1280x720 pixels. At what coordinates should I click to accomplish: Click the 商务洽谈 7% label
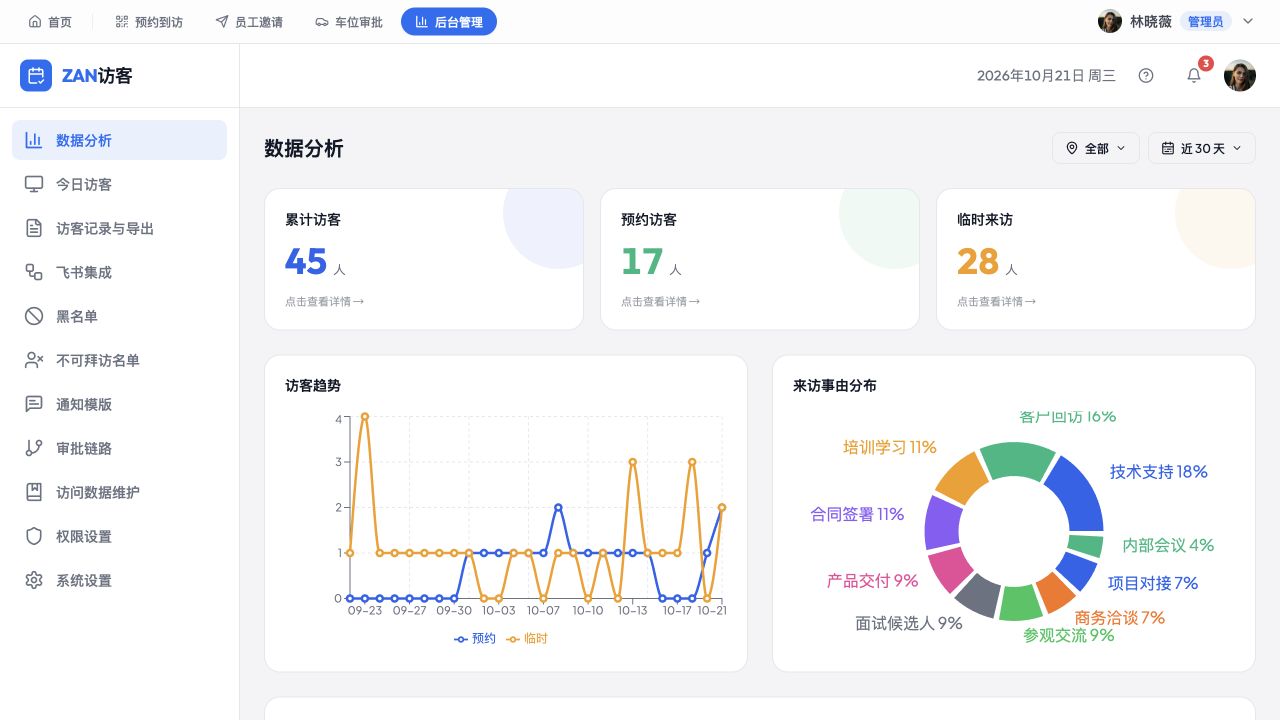[x=1119, y=617]
